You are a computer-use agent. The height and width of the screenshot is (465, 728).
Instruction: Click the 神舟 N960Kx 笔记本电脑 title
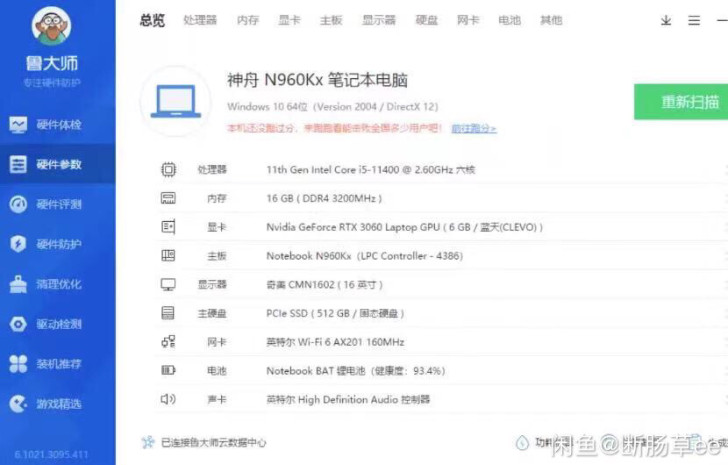pos(318,80)
